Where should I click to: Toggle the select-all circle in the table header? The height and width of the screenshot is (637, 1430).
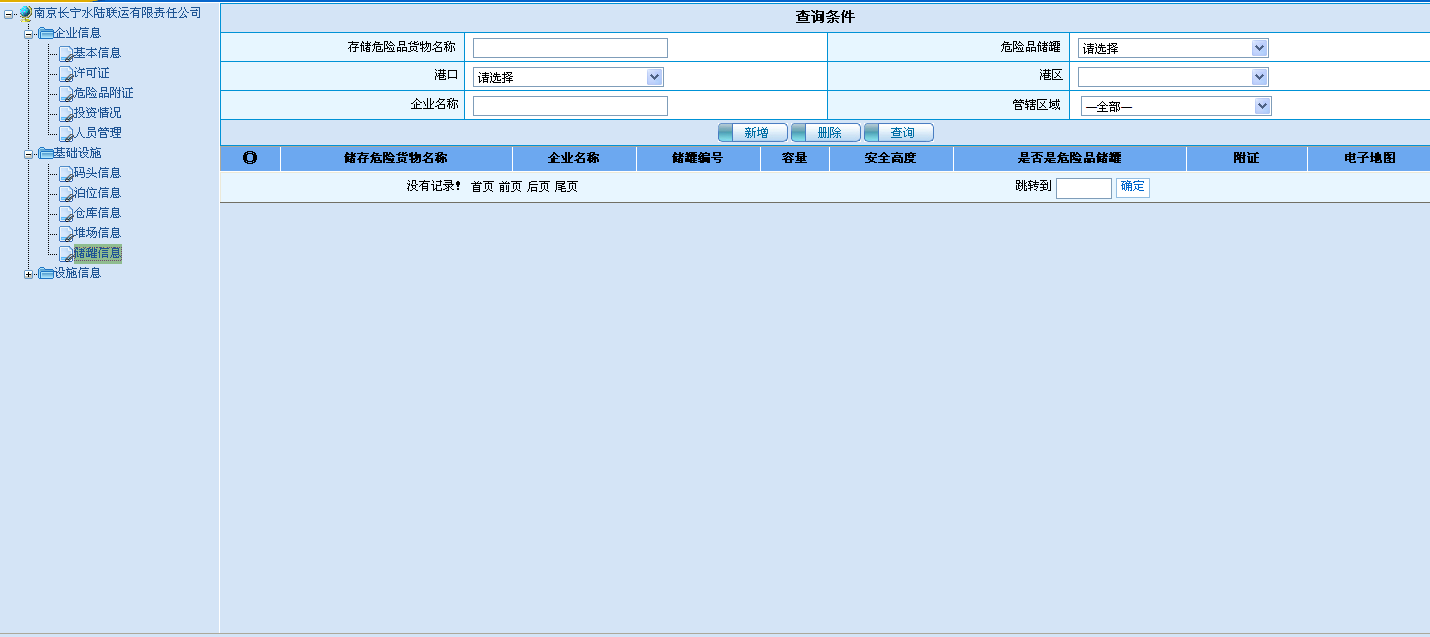(250, 158)
